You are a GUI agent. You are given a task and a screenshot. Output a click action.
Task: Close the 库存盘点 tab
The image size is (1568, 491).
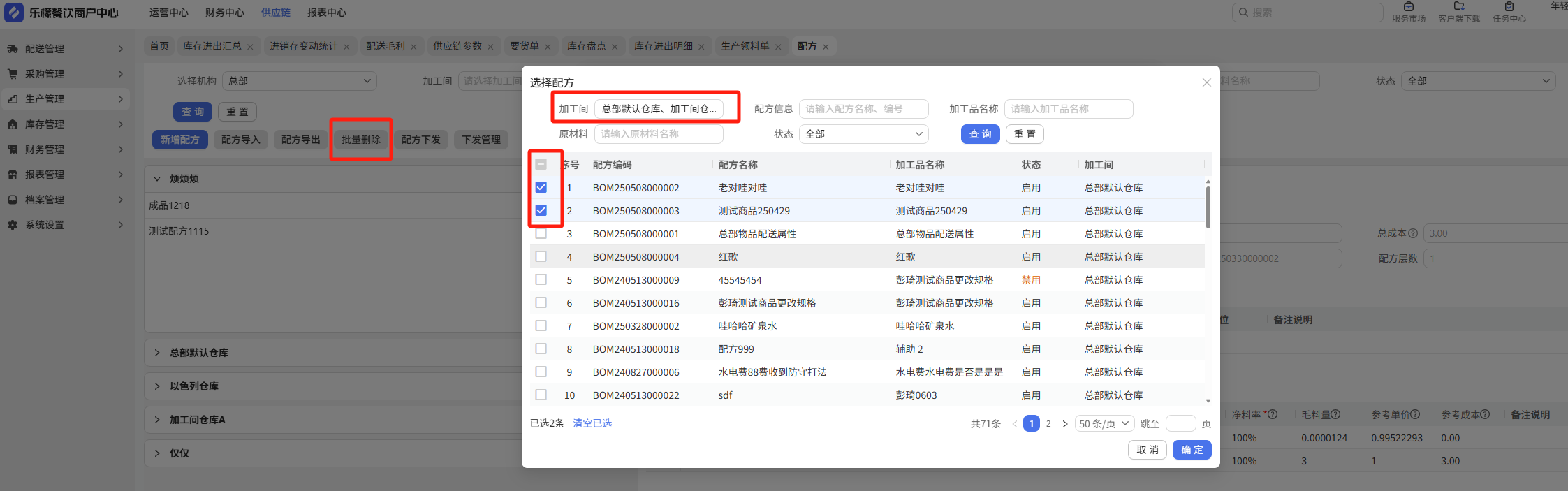point(615,47)
